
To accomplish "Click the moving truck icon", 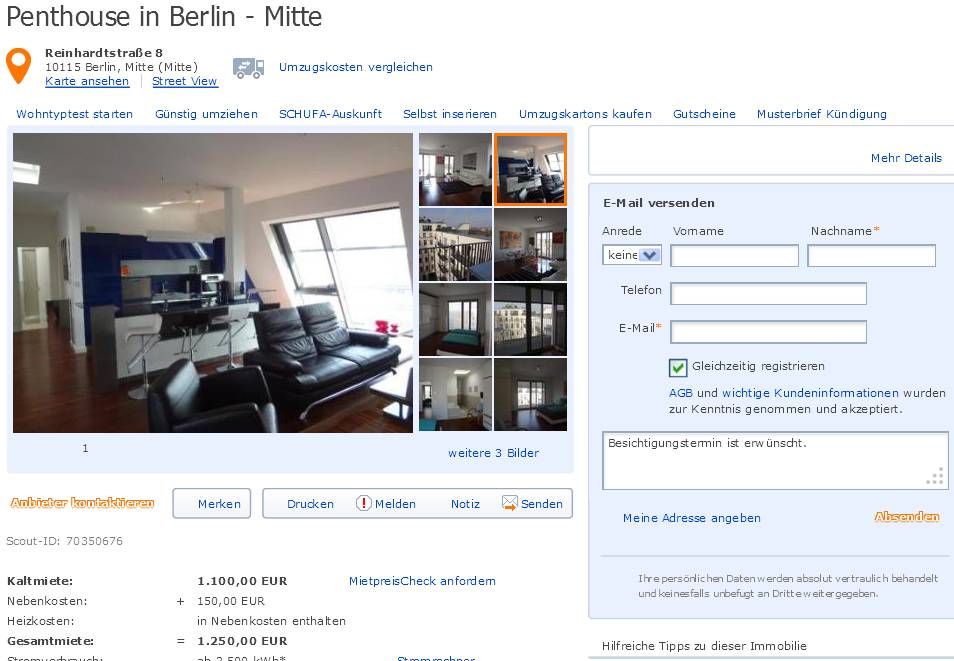I will 248,68.
